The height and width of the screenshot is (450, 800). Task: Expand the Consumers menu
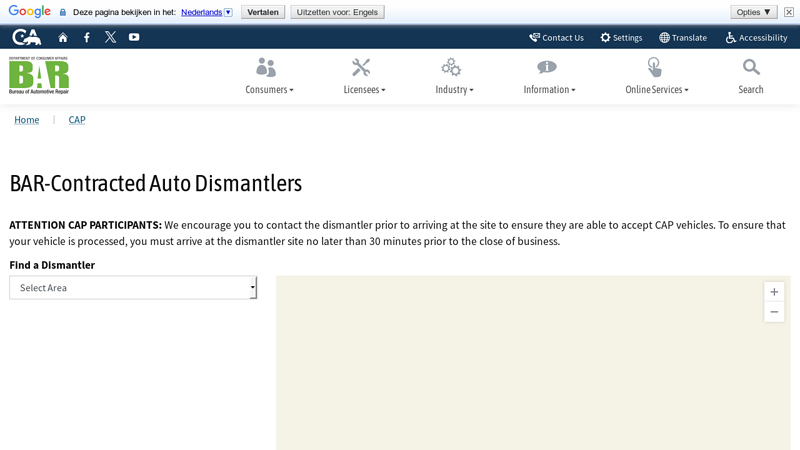(269, 76)
